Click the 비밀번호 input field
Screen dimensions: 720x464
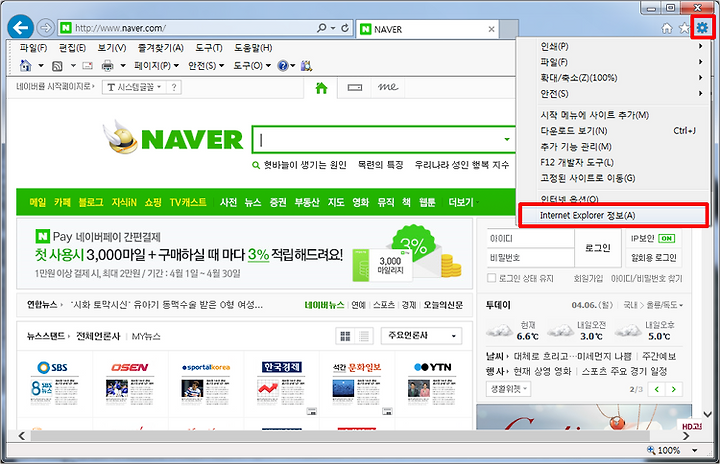point(531,258)
